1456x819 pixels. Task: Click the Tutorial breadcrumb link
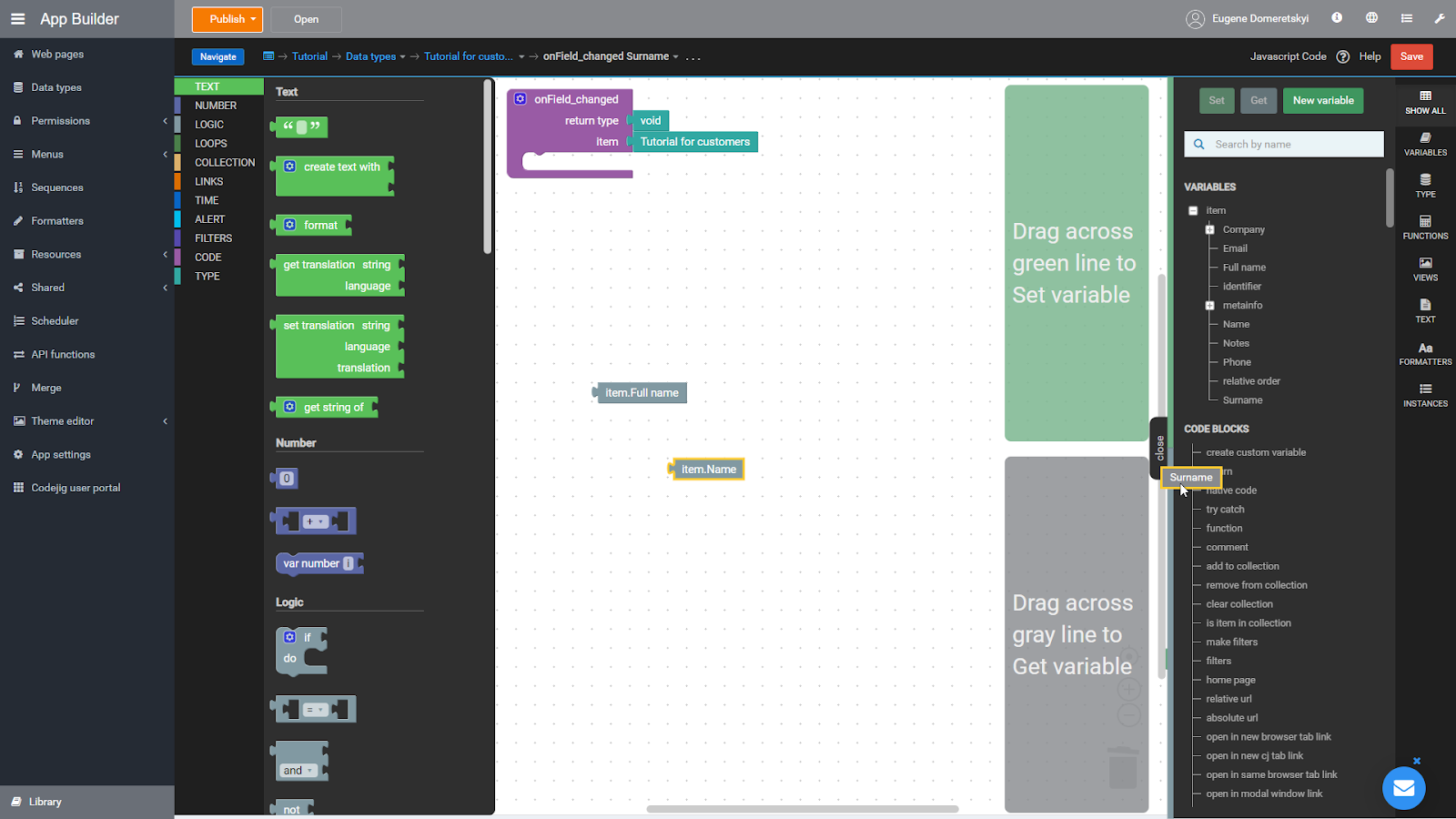click(309, 56)
